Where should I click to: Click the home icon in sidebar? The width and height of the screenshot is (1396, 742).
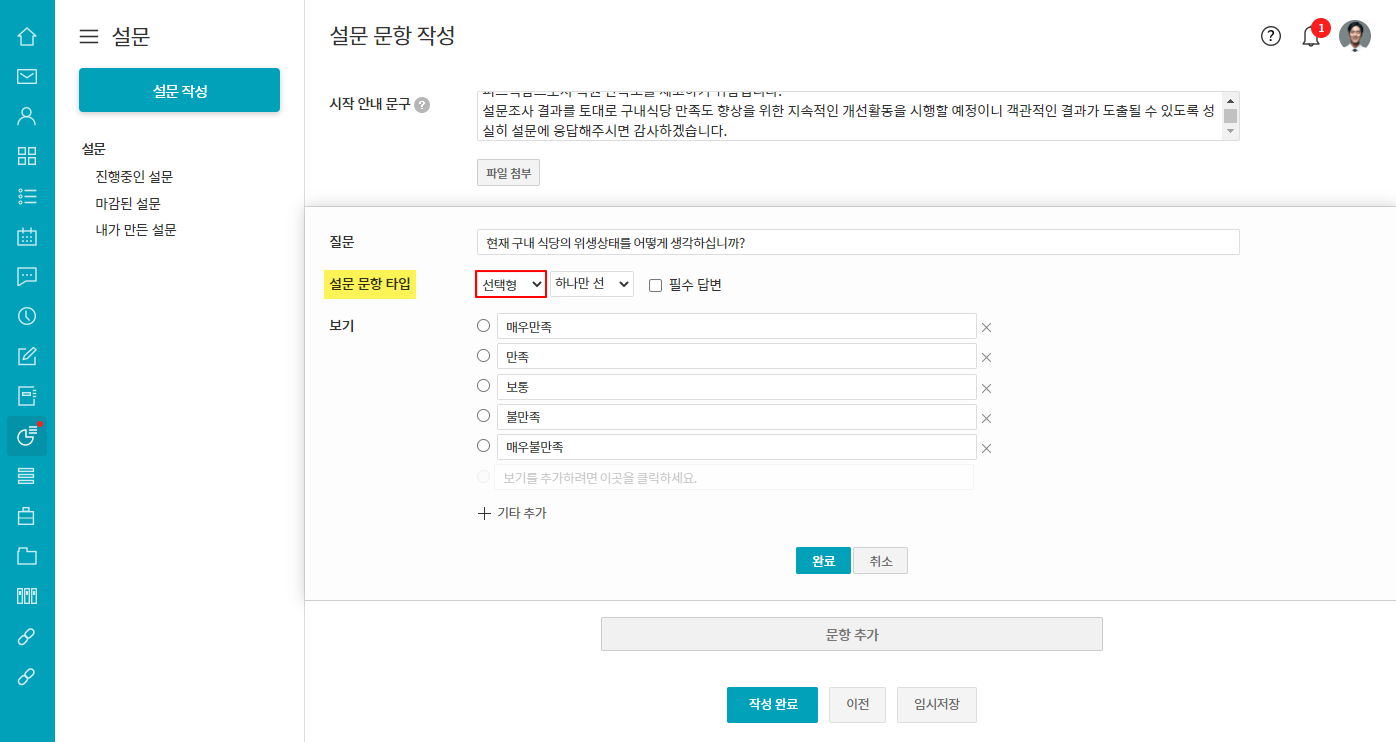pos(27,37)
